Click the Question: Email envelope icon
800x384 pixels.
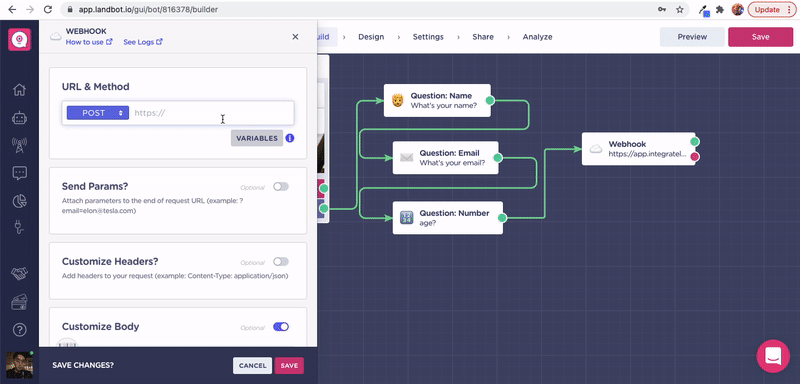[x=406, y=158]
